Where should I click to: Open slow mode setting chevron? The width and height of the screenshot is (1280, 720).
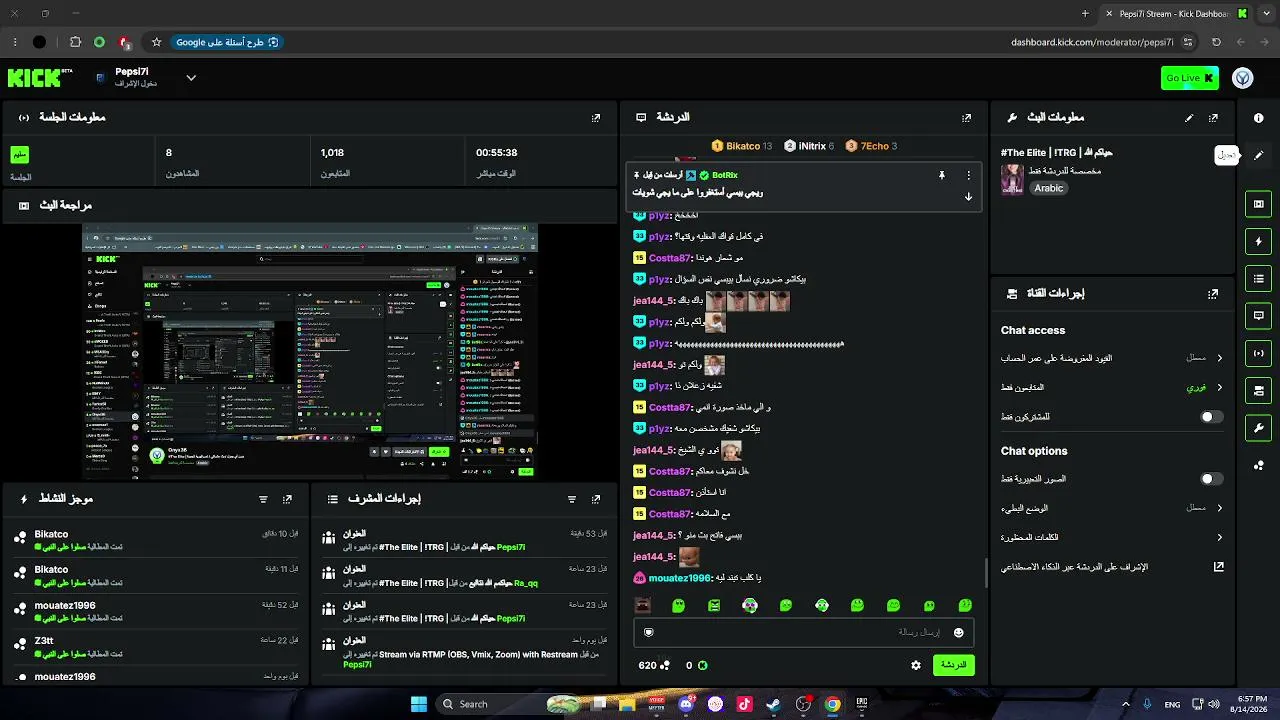click(1219, 508)
